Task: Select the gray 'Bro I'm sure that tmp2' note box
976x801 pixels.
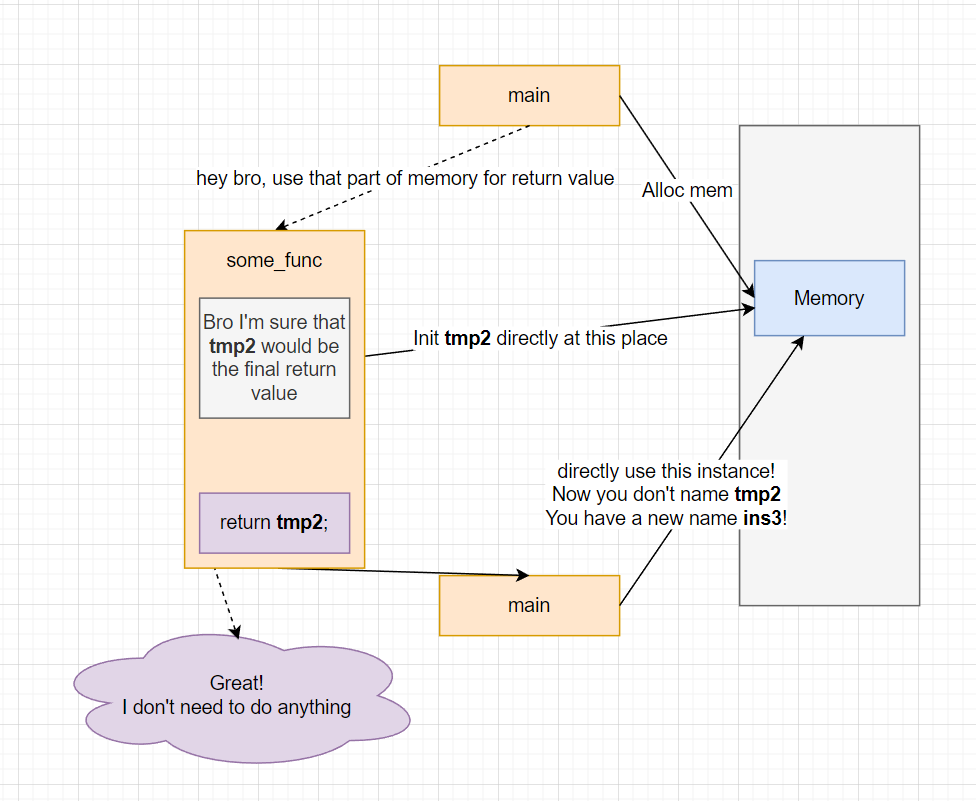Action: [x=274, y=358]
